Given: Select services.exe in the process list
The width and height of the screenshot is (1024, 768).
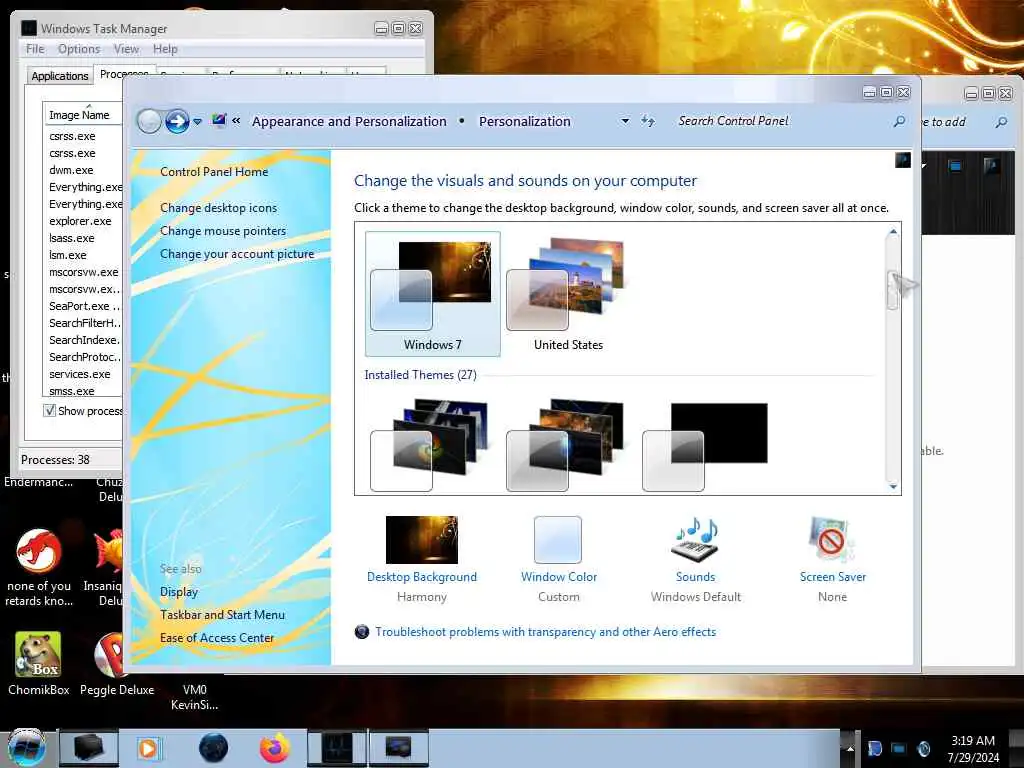Looking at the screenshot, I should [80, 374].
